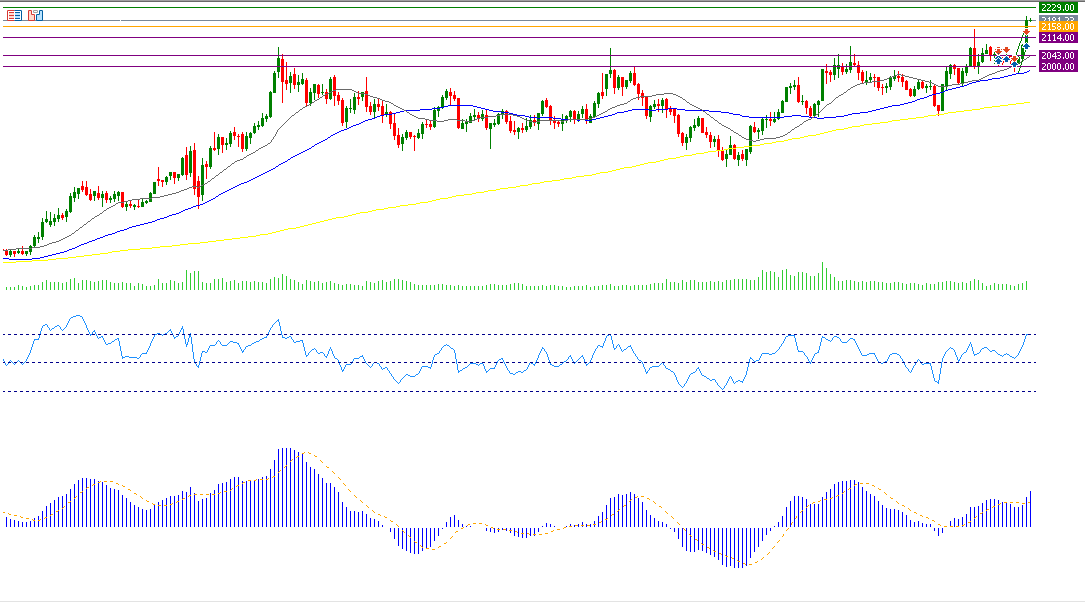Select the green 2229.00 price label
Viewport: 1085px width, 602px height.
1057,7
